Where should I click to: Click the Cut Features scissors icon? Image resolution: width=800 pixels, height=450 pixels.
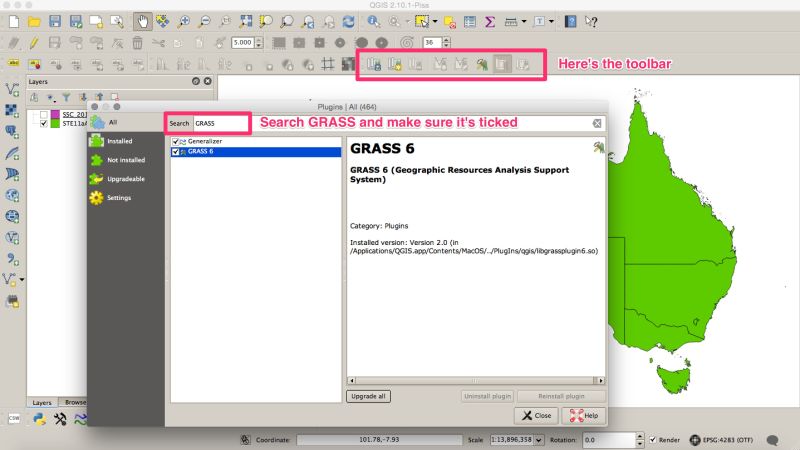(158, 43)
